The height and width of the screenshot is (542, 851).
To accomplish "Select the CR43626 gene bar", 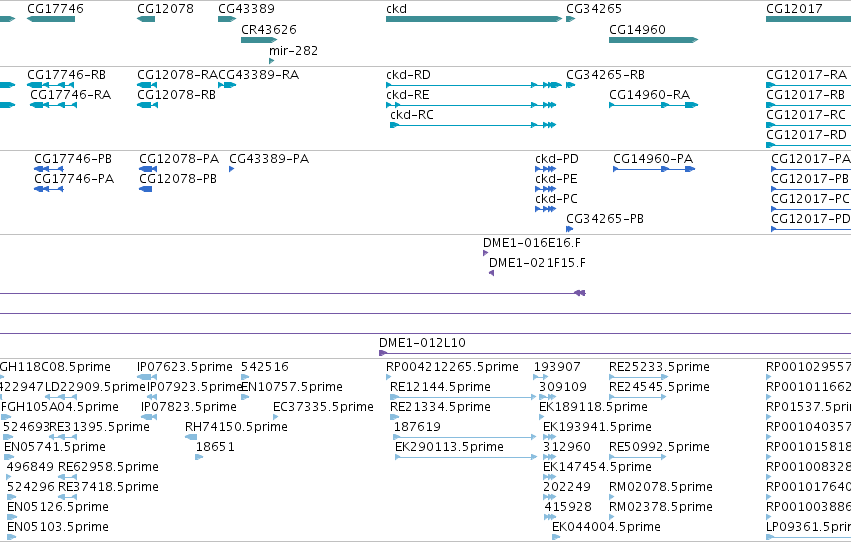I will [259, 40].
